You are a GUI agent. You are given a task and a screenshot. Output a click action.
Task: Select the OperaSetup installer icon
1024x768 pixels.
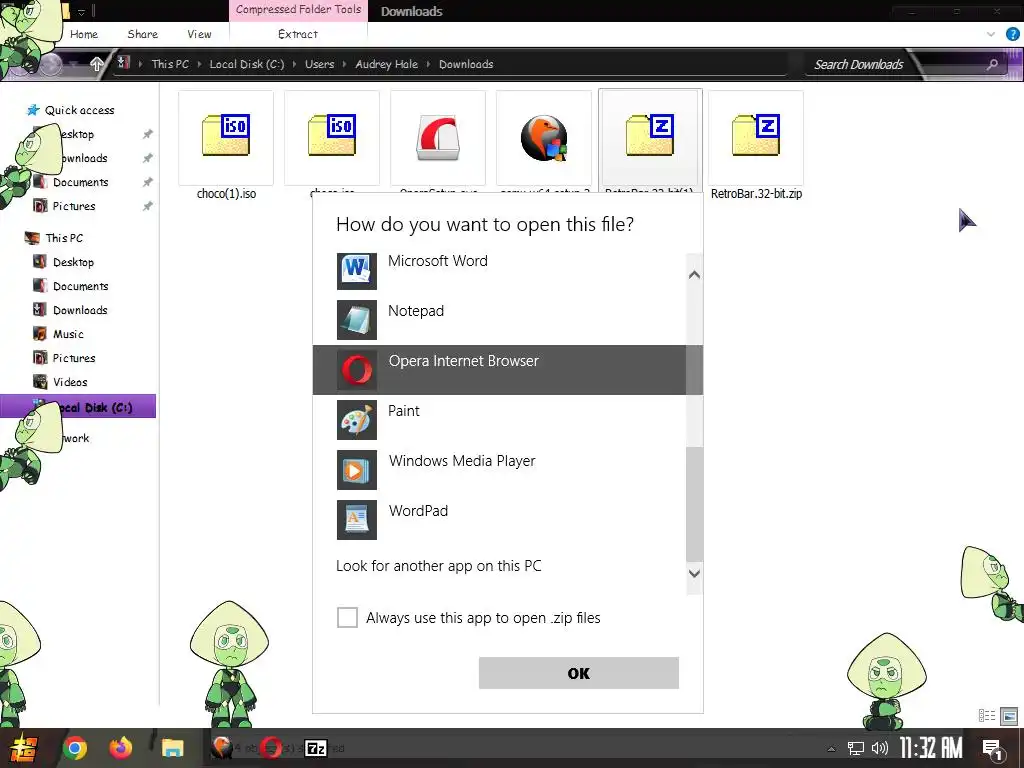pyautogui.click(x=438, y=137)
